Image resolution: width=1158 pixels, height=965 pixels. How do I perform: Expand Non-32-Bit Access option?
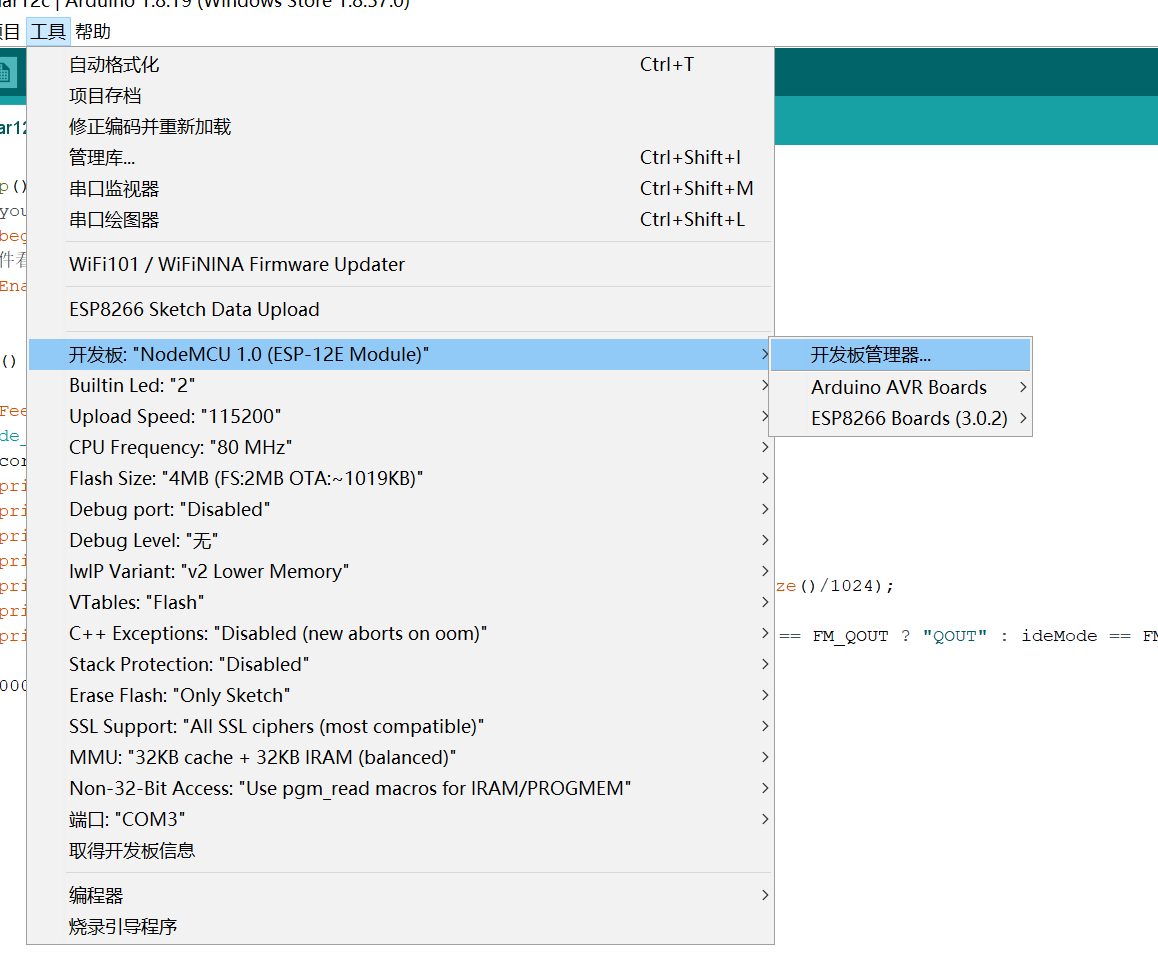click(400, 789)
